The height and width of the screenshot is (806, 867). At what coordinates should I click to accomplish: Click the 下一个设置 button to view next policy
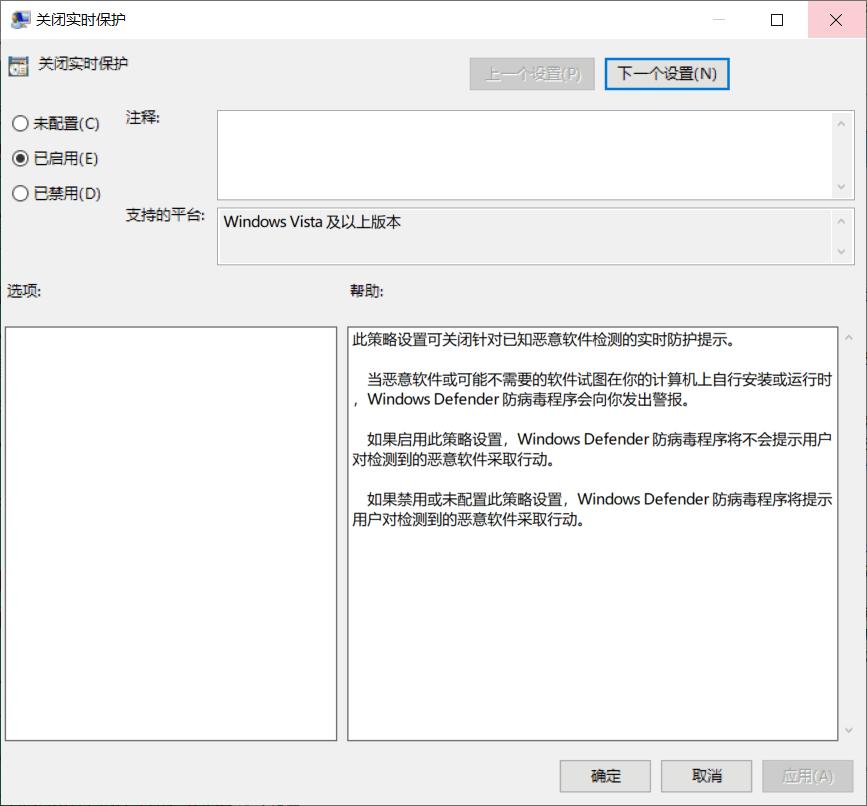[x=666, y=73]
